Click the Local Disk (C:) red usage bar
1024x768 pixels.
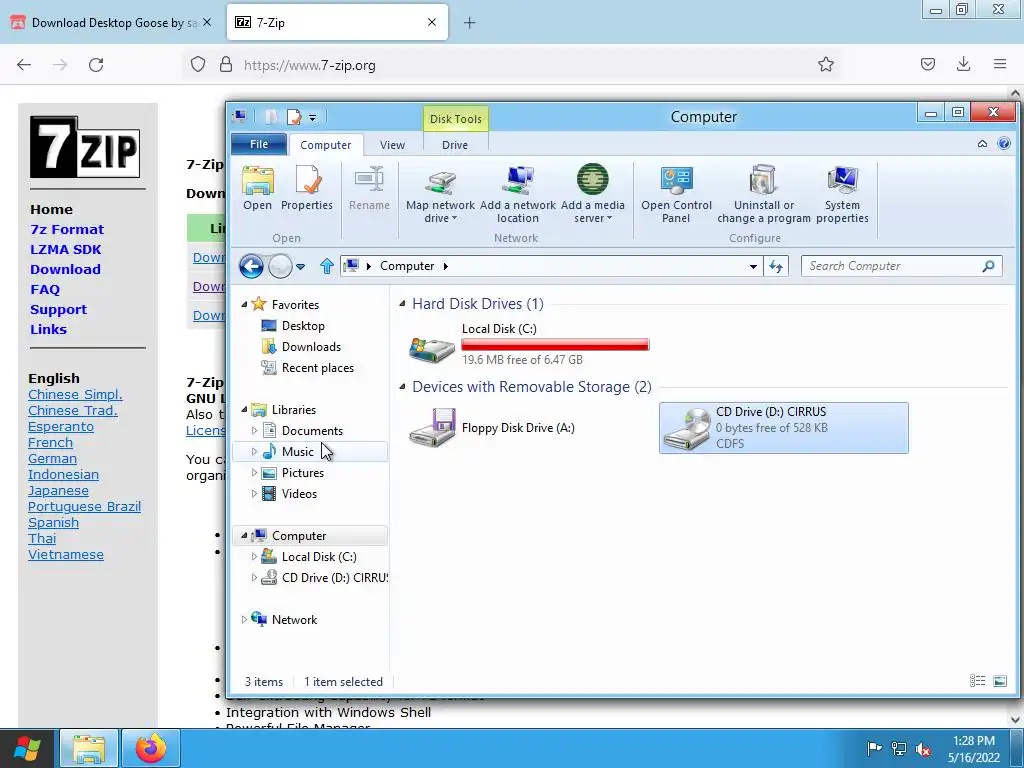[x=555, y=345]
